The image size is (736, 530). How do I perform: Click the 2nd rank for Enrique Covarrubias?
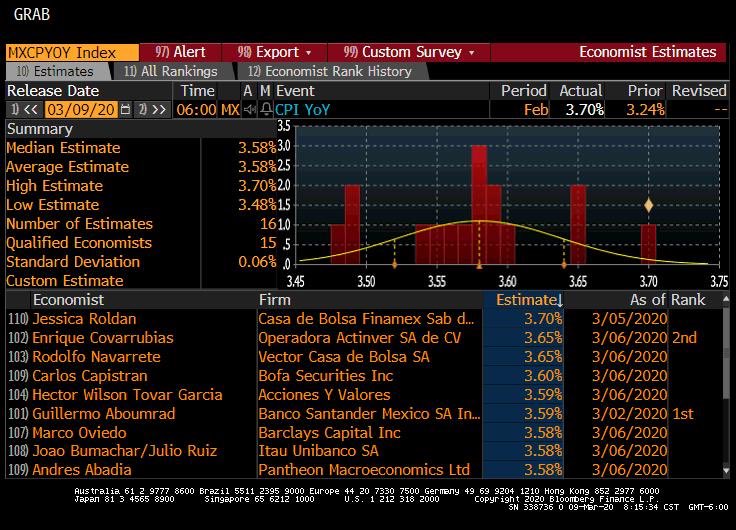pos(684,338)
